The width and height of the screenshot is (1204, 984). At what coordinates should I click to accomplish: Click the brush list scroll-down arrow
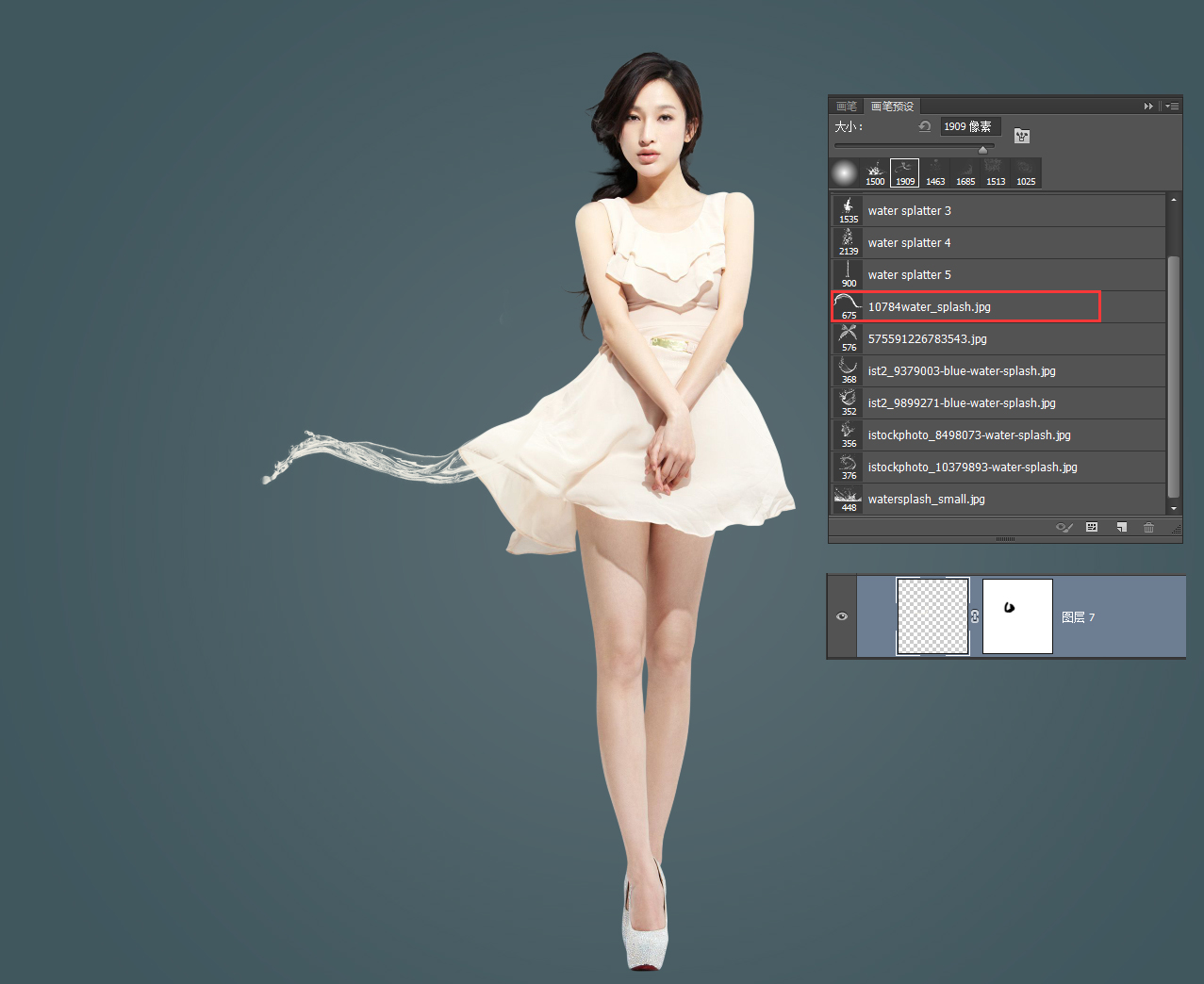click(1174, 509)
